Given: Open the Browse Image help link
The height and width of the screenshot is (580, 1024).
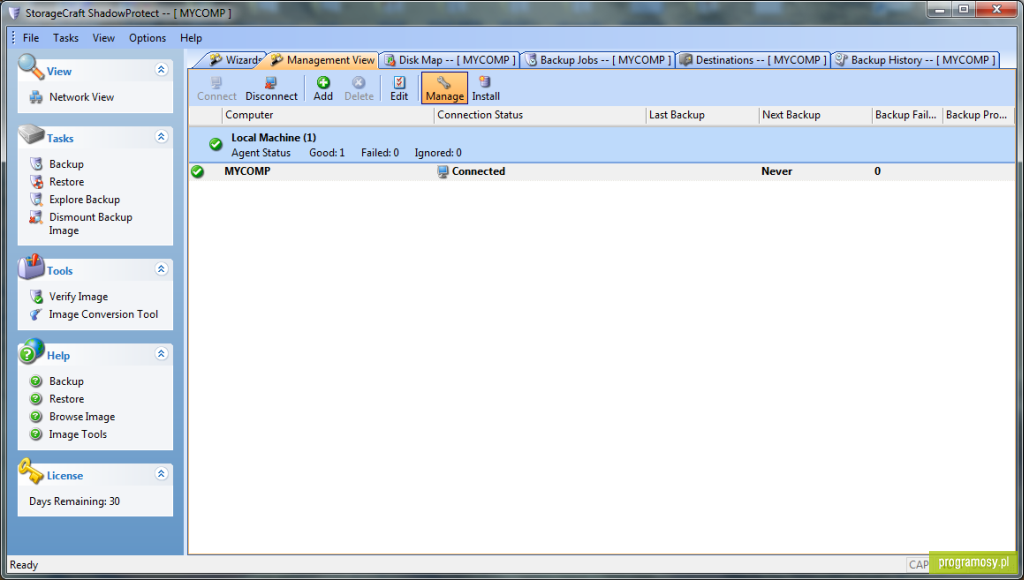Looking at the screenshot, I should [x=82, y=417].
